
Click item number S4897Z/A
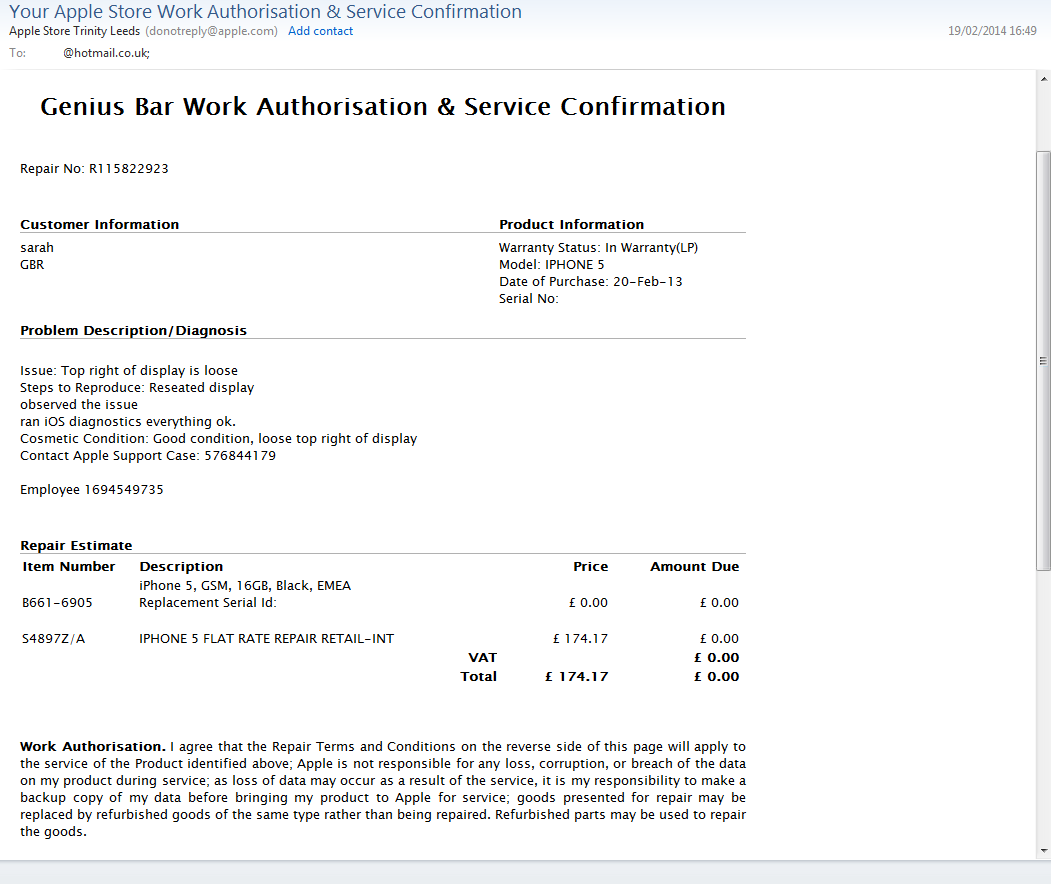click(x=54, y=639)
